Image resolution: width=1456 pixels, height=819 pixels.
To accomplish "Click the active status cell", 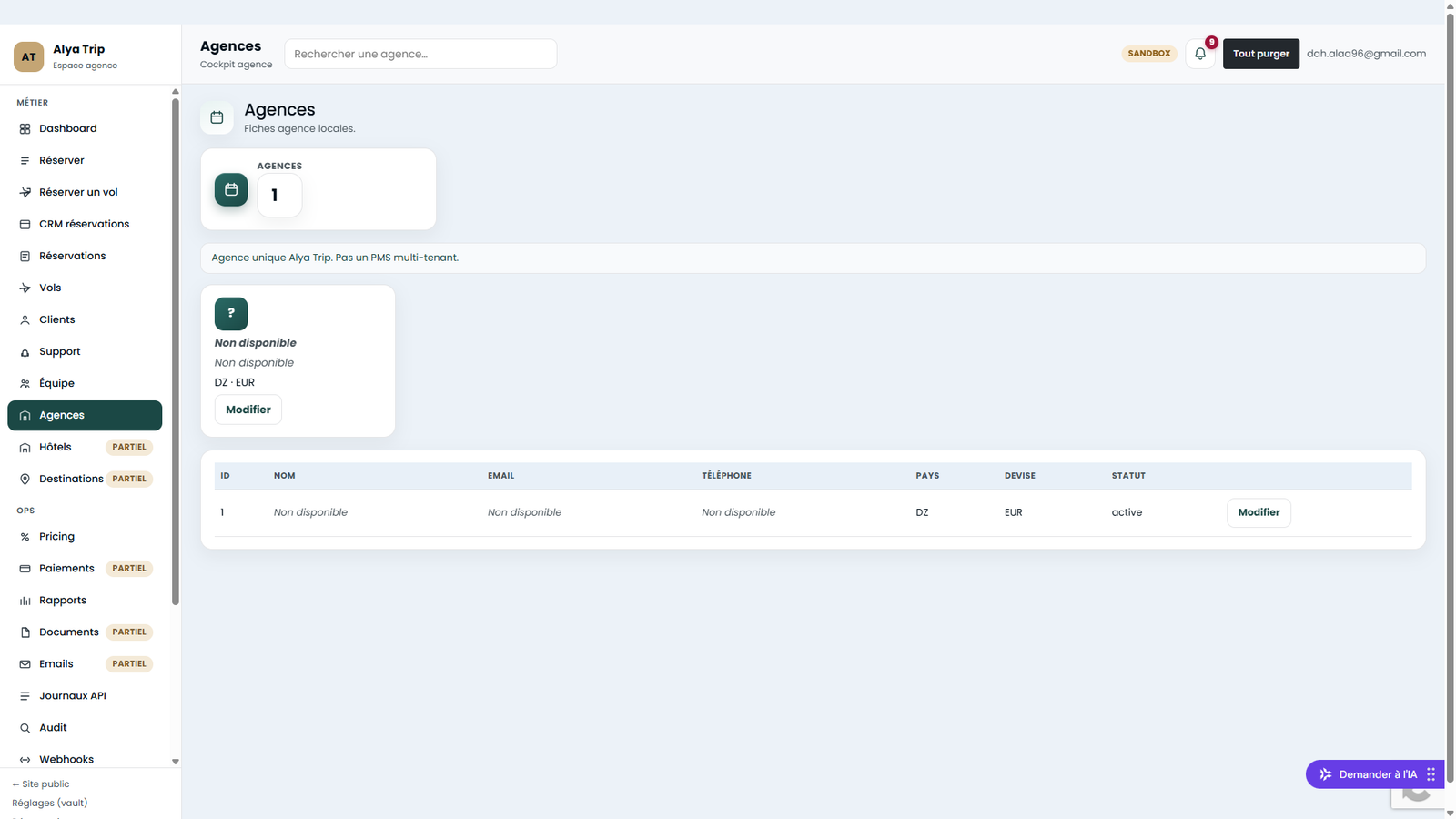I will coord(1127,512).
